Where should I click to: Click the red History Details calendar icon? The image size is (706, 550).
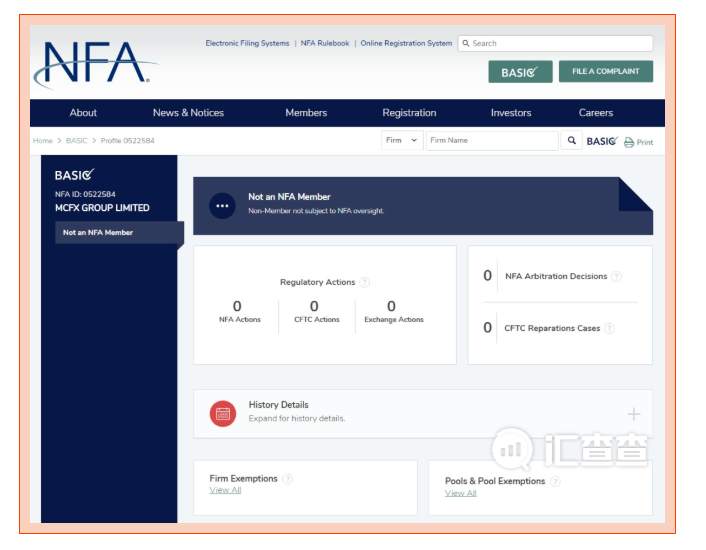pyautogui.click(x=223, y=413)
